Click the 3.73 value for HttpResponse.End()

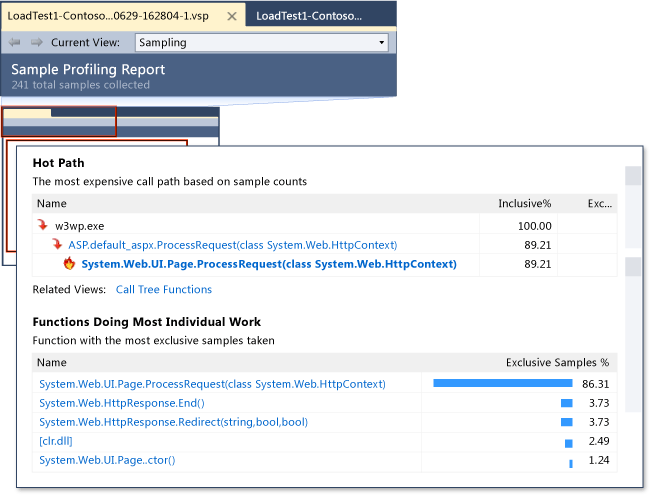click(x=599, y=403)
